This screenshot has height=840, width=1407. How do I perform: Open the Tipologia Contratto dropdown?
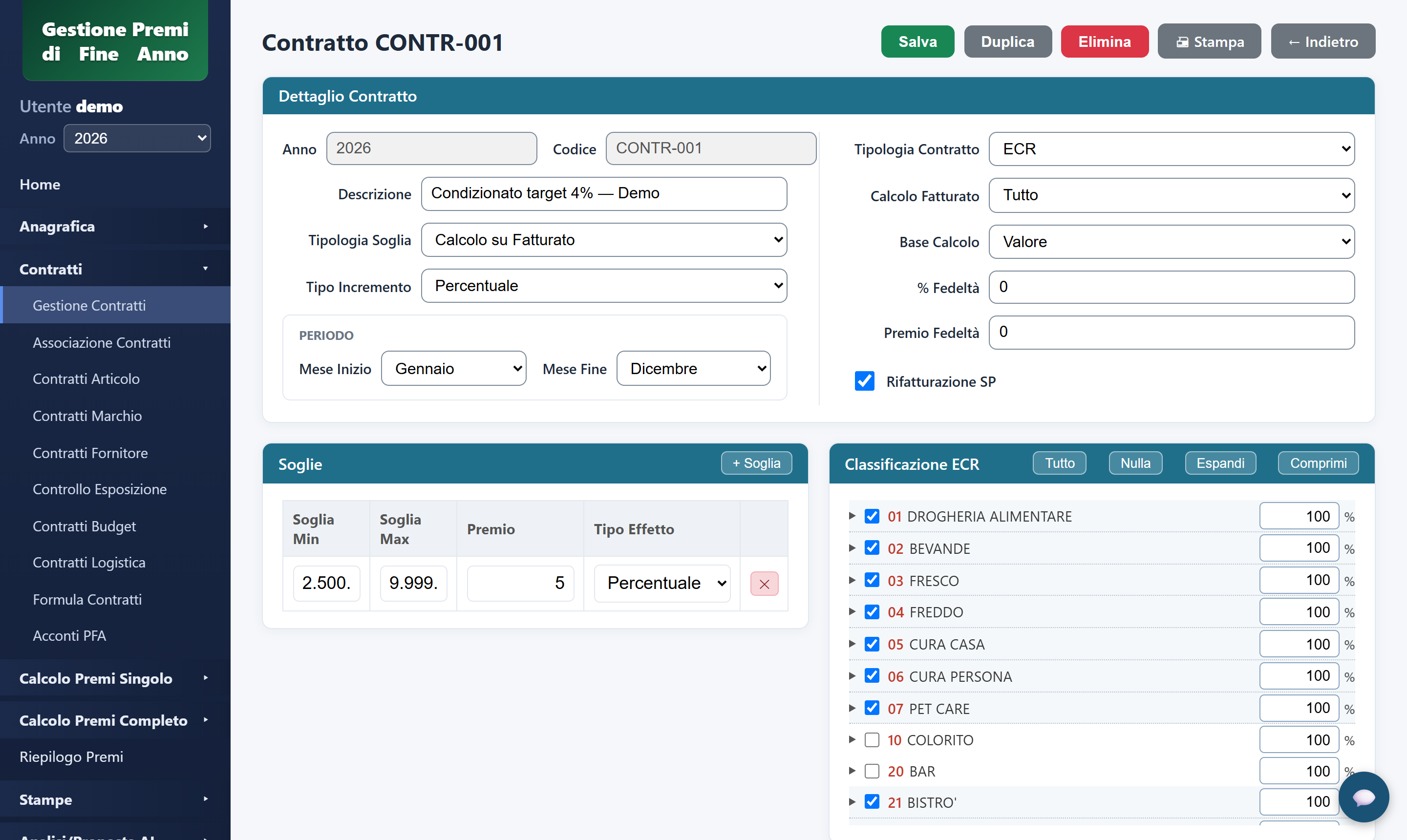1172,149
